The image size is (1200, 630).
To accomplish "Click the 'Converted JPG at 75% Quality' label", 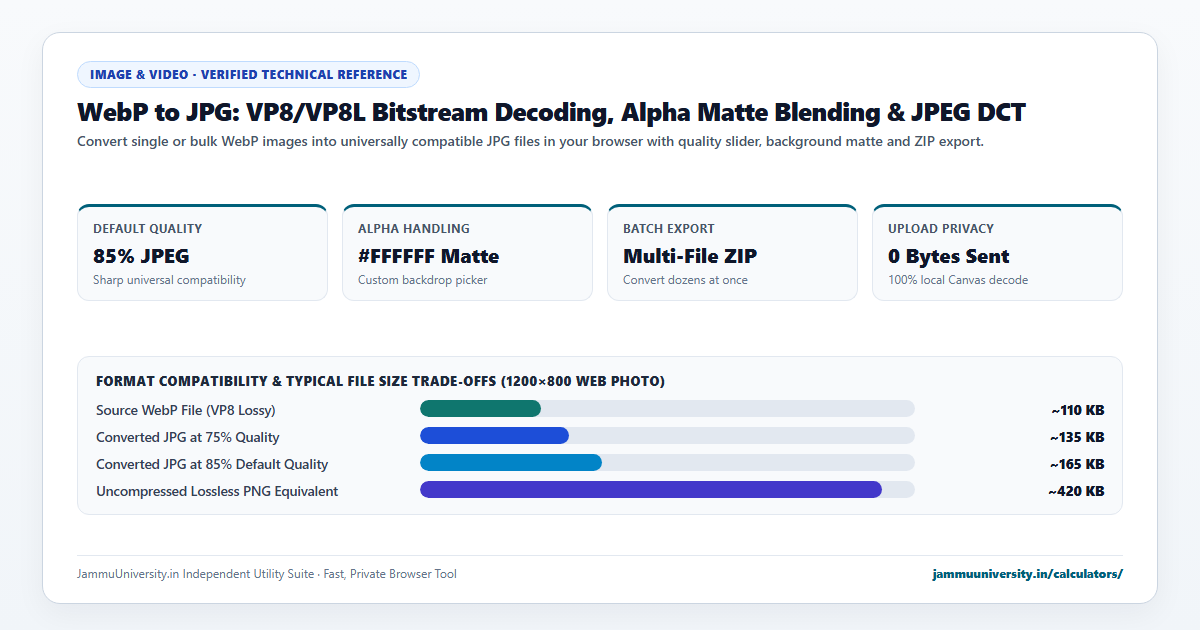I will coord(188,437).
